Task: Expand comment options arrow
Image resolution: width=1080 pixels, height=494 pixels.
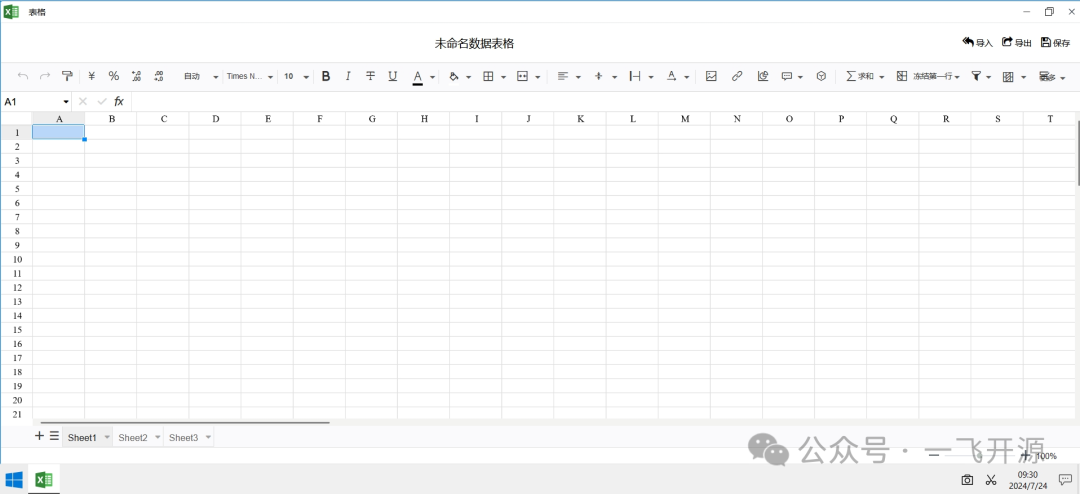Action: point(800,77)
